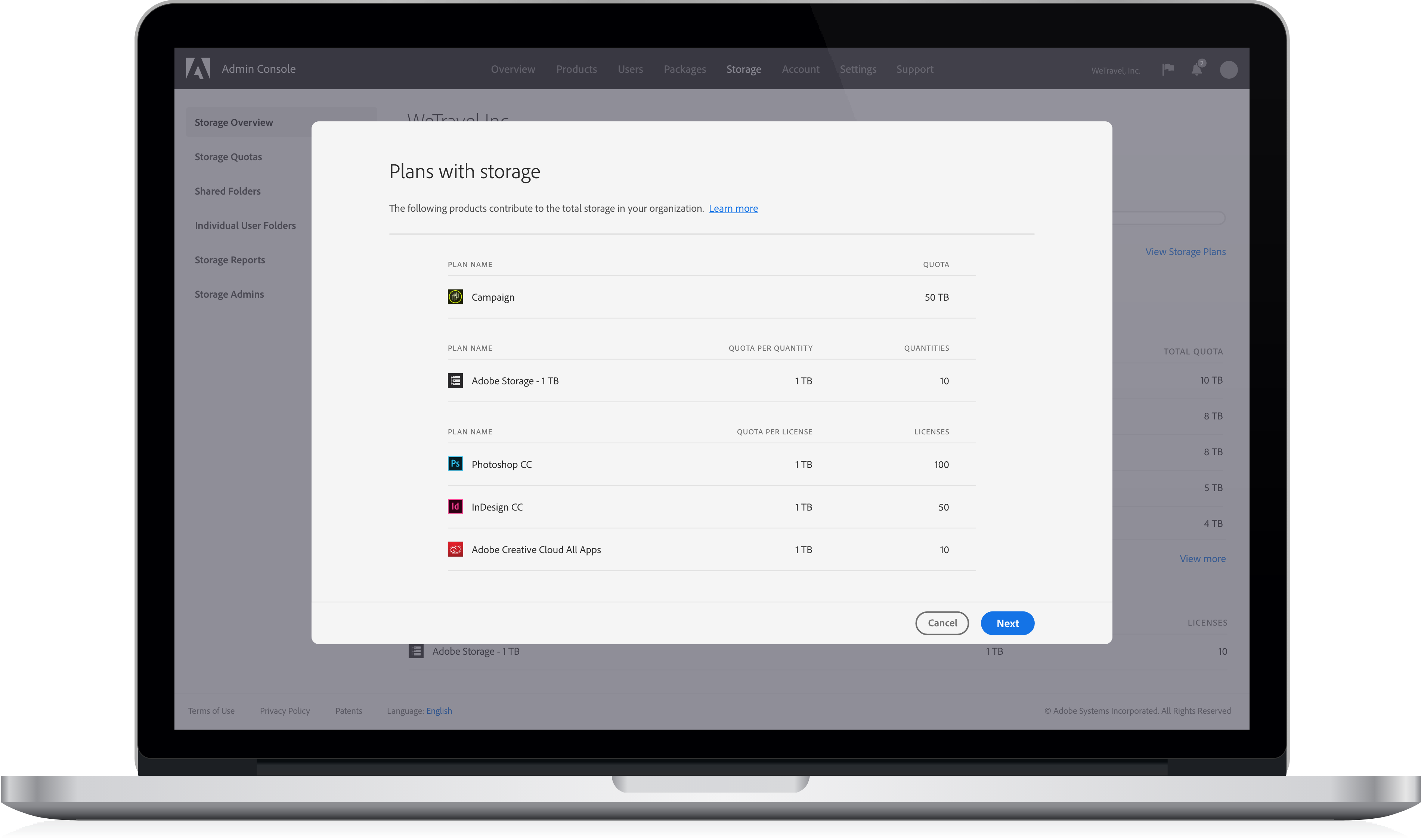Click the Creative Cloud All Apps icon
Image resolution: width=1421 pixels, height=840 pixels.
[x=455, y=549]
